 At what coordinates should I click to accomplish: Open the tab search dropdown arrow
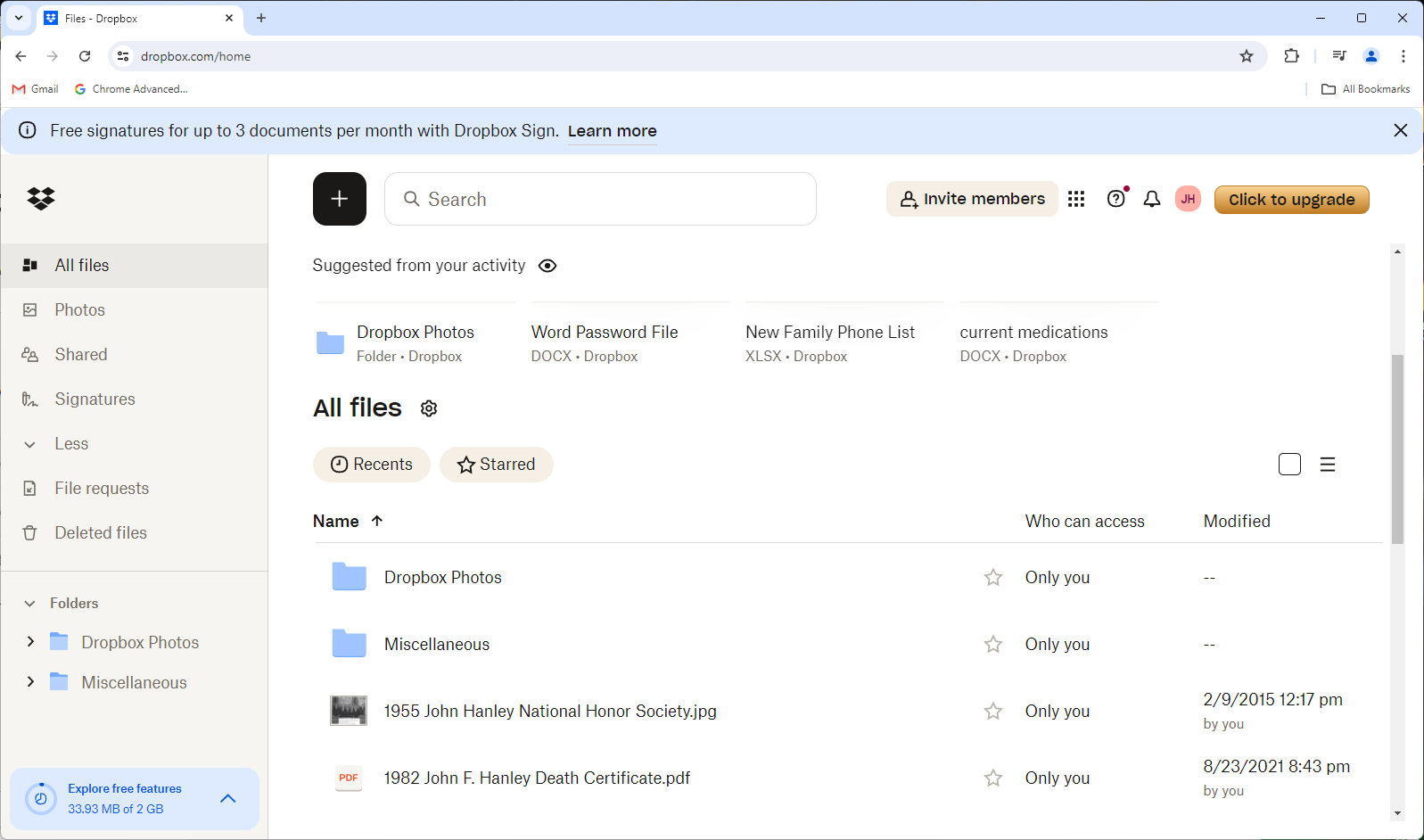pos(18,18)
